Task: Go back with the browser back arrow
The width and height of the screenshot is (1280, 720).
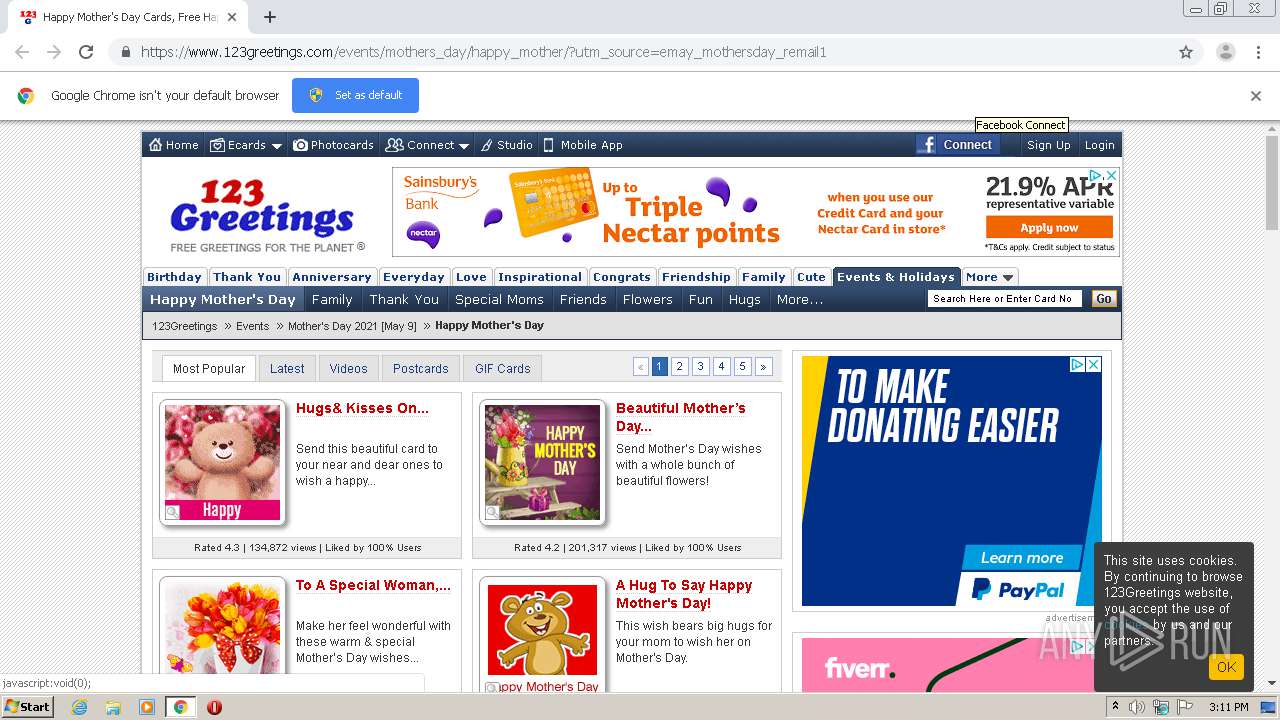Action: (22, 52)
